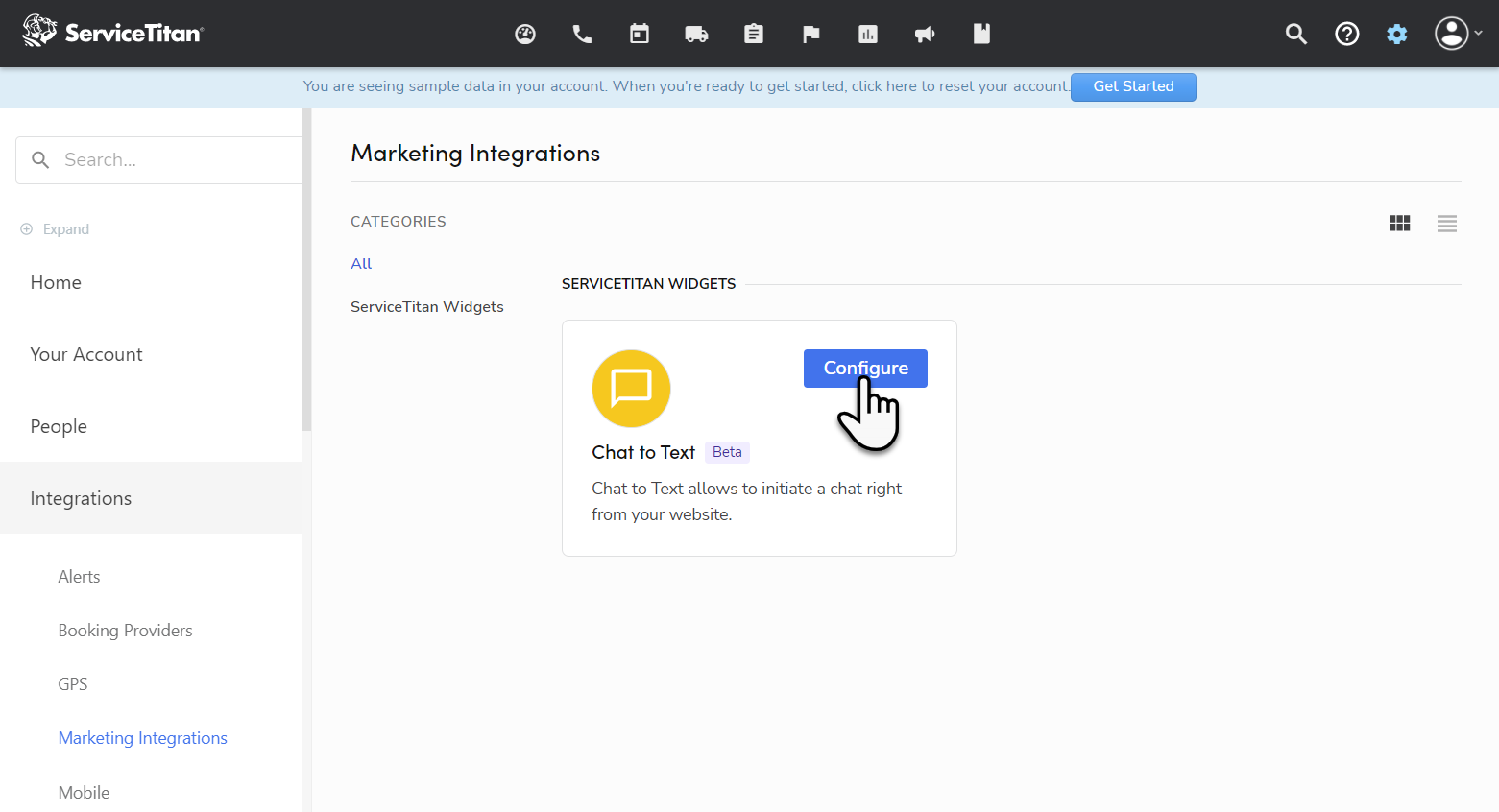Click the ServiceTitan logo
This screenshot has height=812, width=1499.
pos(112,32)
